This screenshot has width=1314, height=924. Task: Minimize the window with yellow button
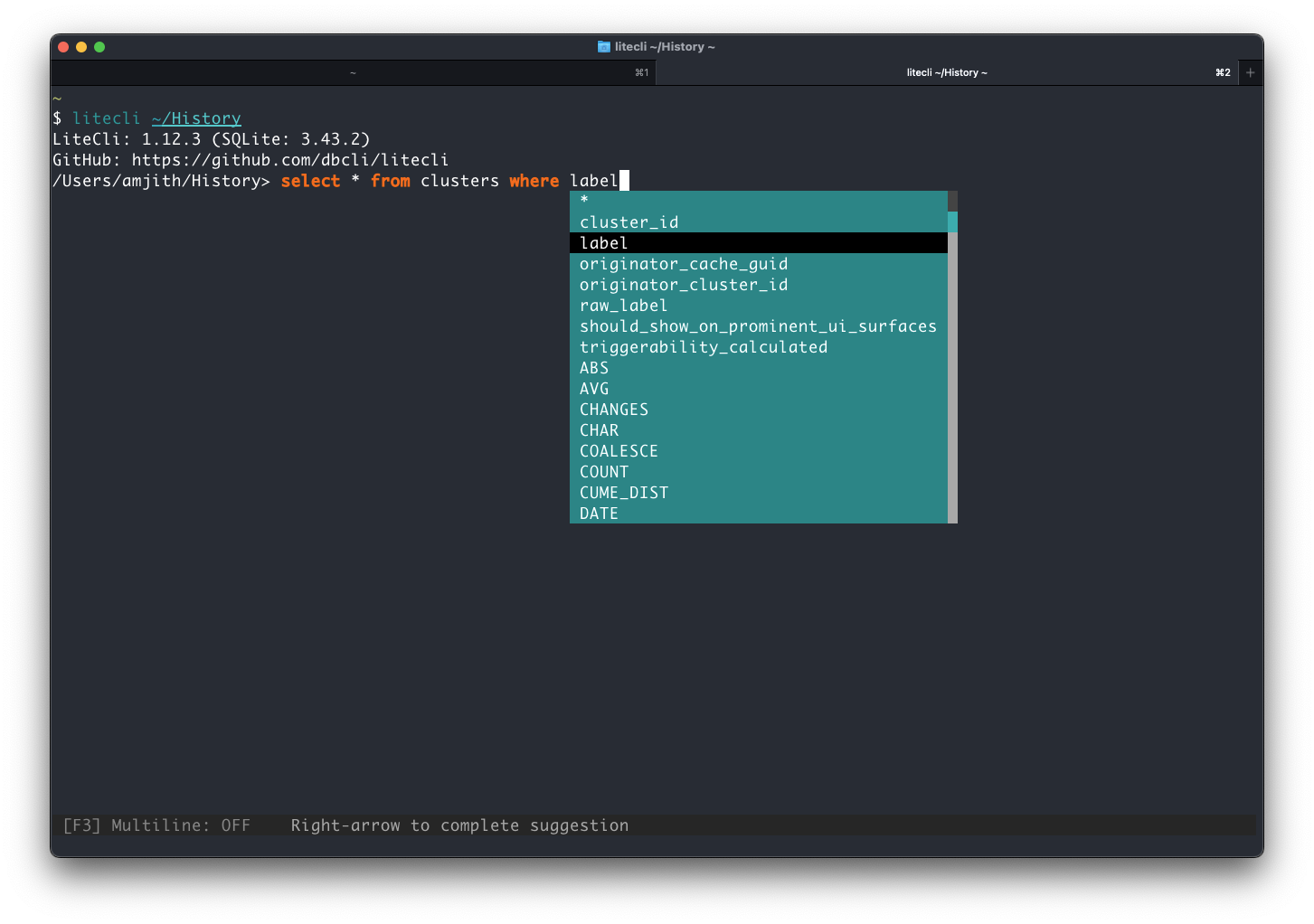pyautogui.click(x=81, y=47)
